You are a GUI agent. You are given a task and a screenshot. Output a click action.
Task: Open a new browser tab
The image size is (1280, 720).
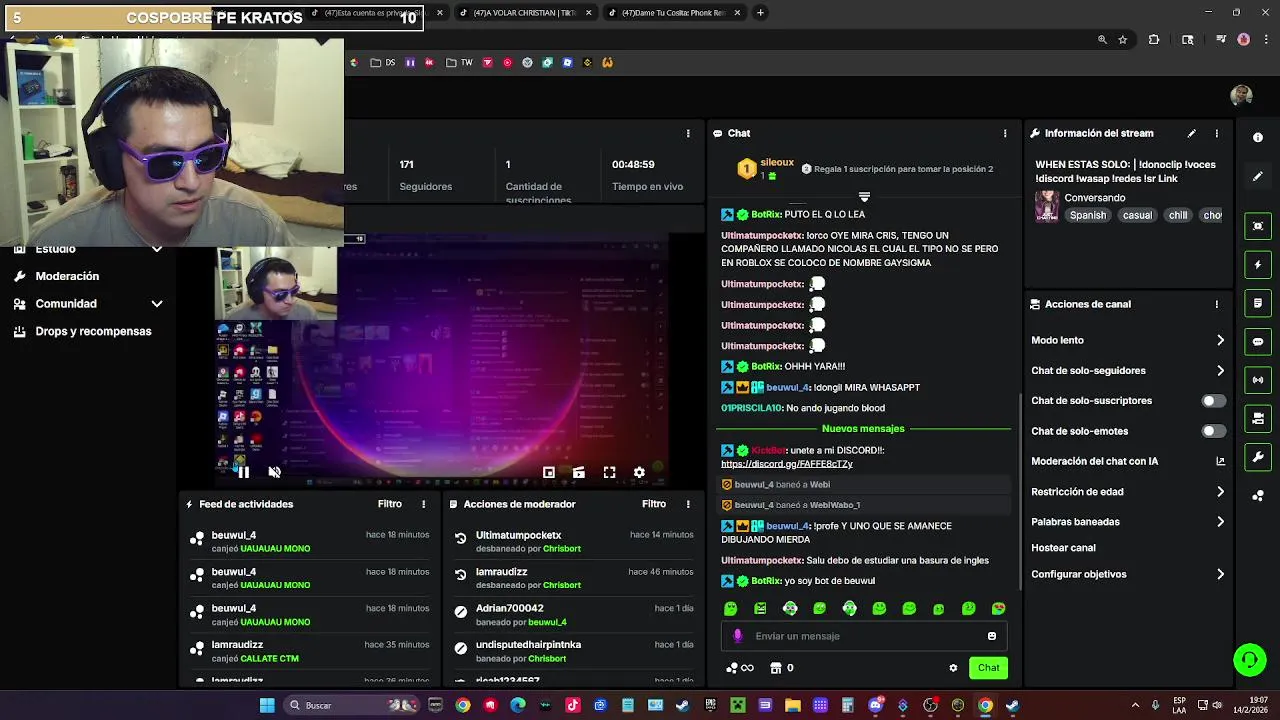[760, 13]
